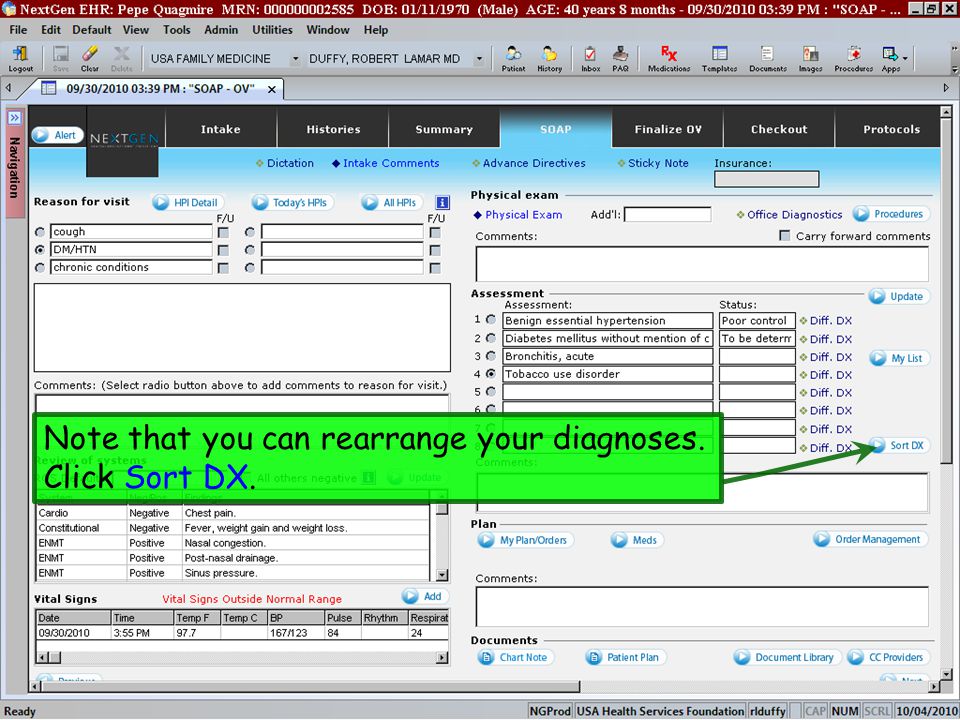The height and width of the screenshot is (720, 960).
Task: Click the blue info icon beside All HPIs
Action: [x=442, y=202]
